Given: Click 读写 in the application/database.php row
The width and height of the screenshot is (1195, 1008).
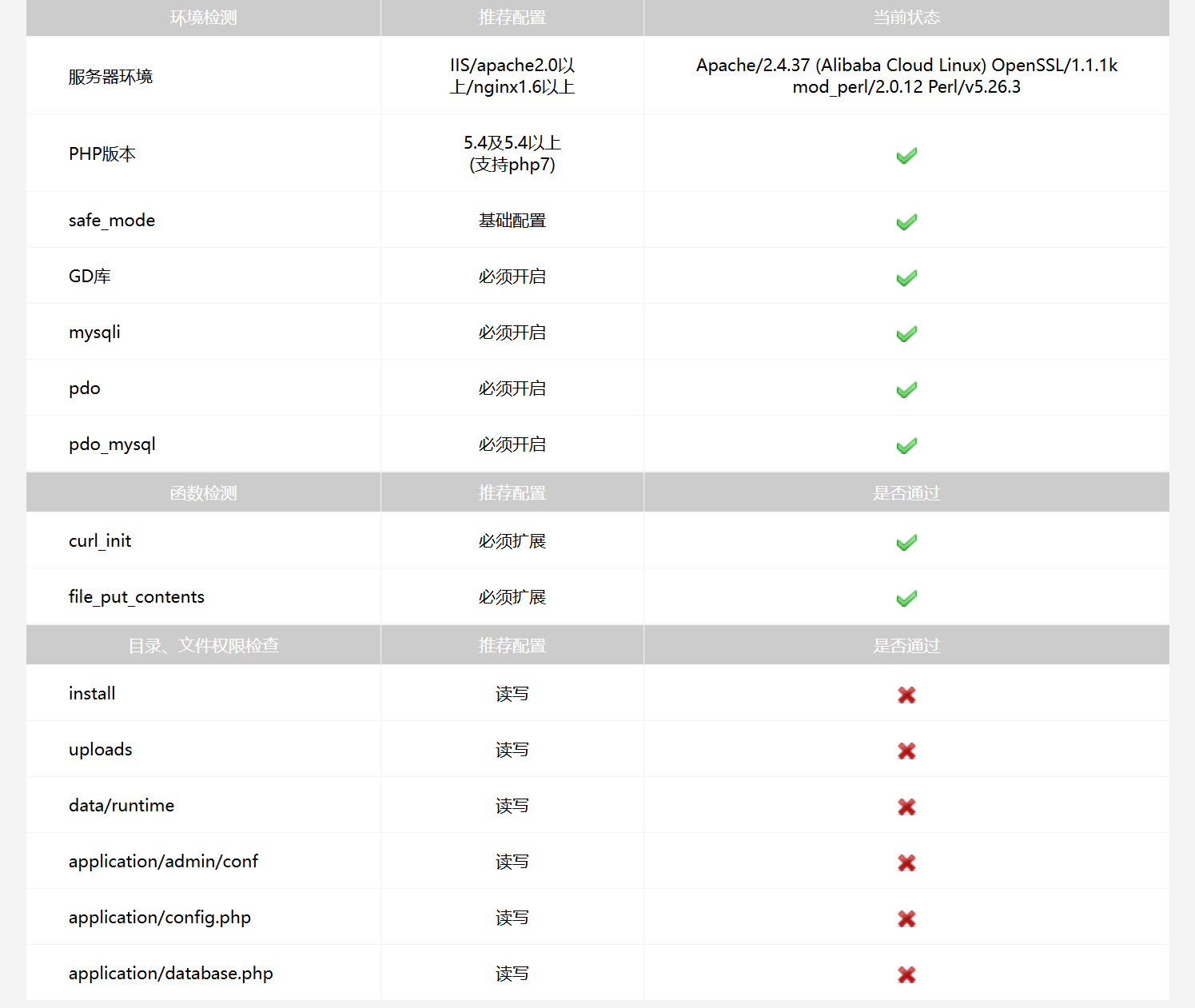Looking at the screenshot, I should coord(512,974).
